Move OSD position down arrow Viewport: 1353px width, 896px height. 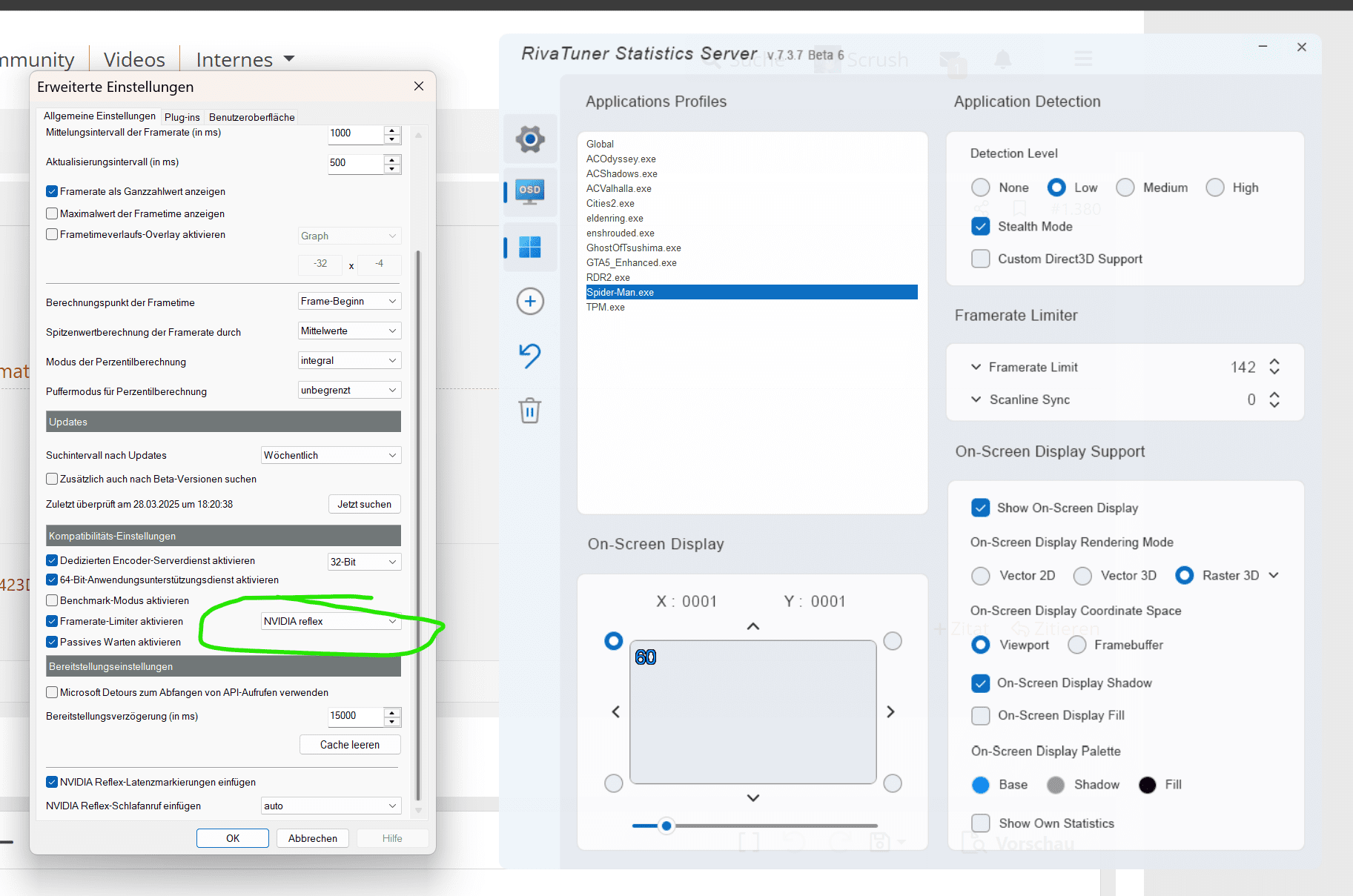[x=753, y=798]
